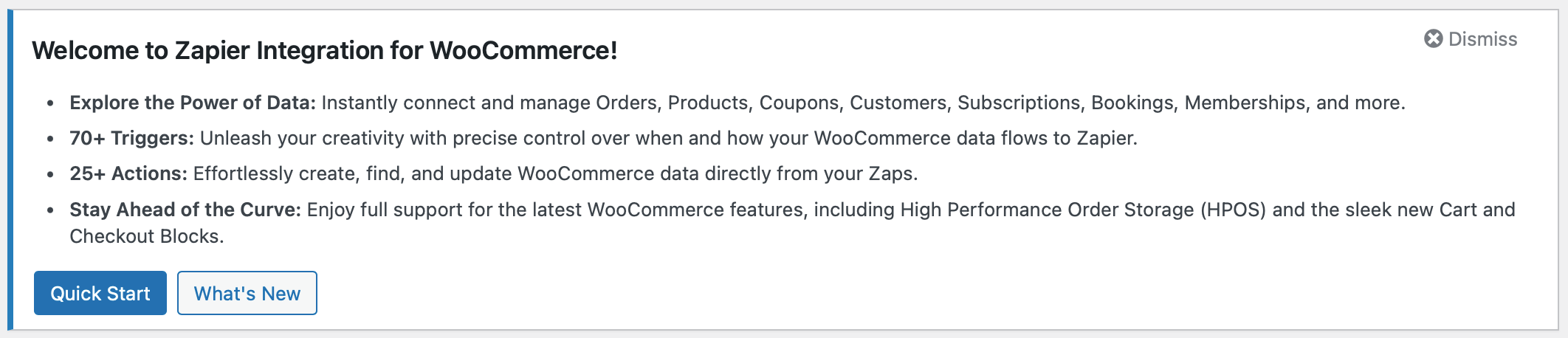Click the "Checkout Blocks." text line

click(x=146, y=236)
